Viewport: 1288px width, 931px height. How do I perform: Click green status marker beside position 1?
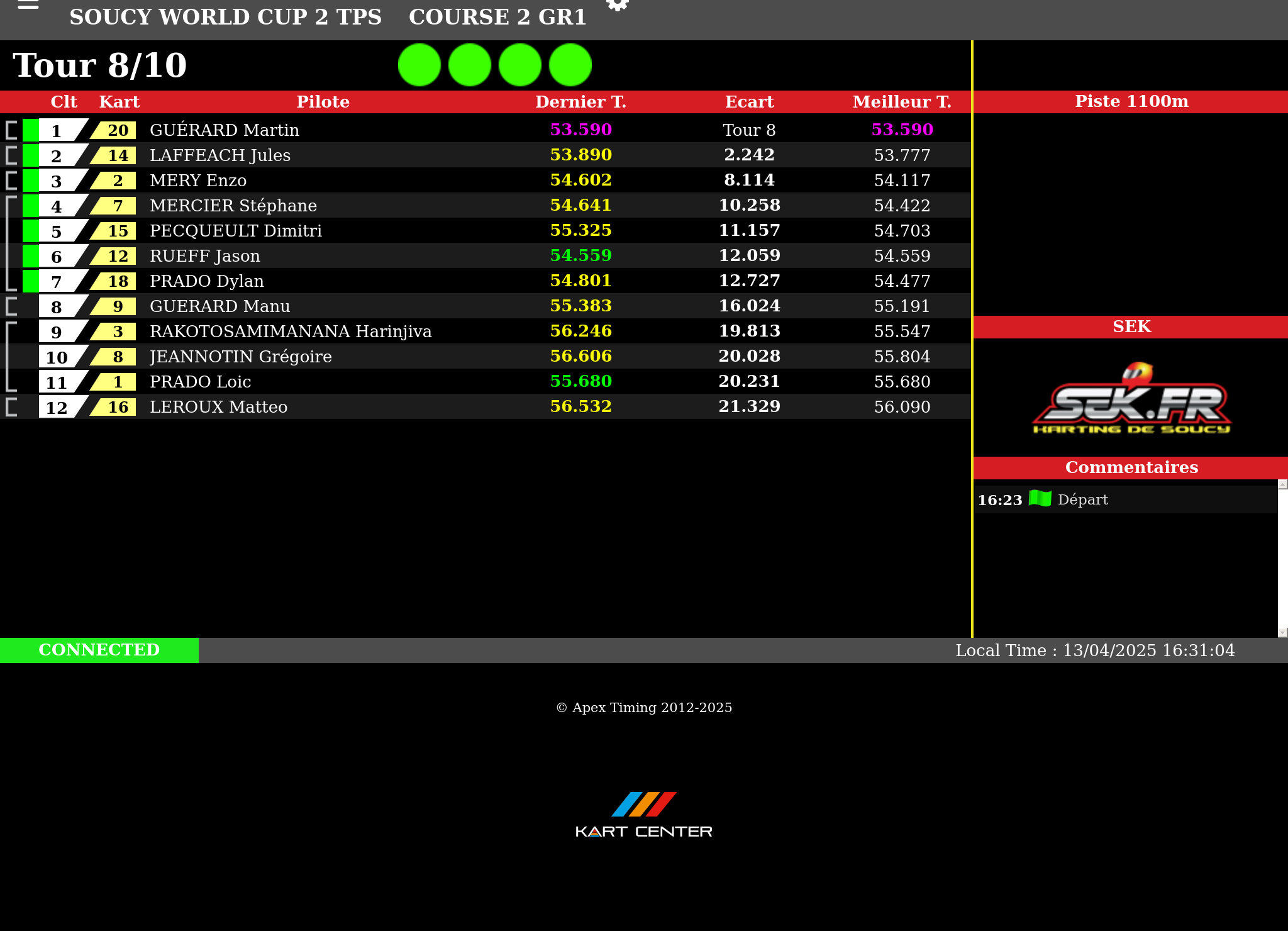[x=30, y=130]
